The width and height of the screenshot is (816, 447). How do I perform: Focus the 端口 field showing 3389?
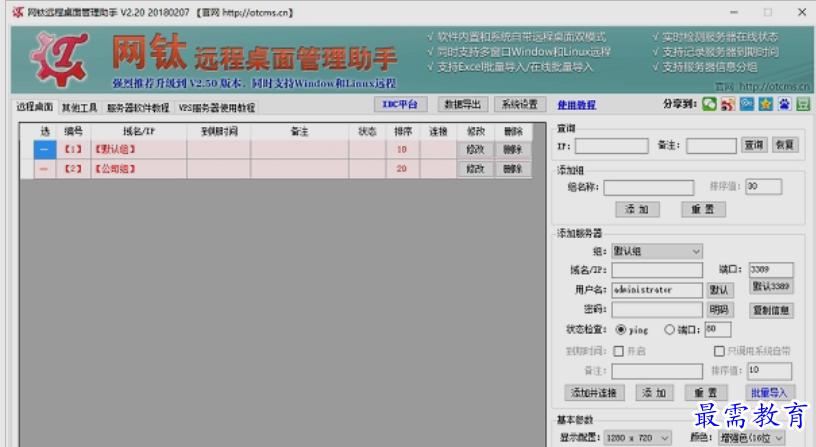click(771, 270)
